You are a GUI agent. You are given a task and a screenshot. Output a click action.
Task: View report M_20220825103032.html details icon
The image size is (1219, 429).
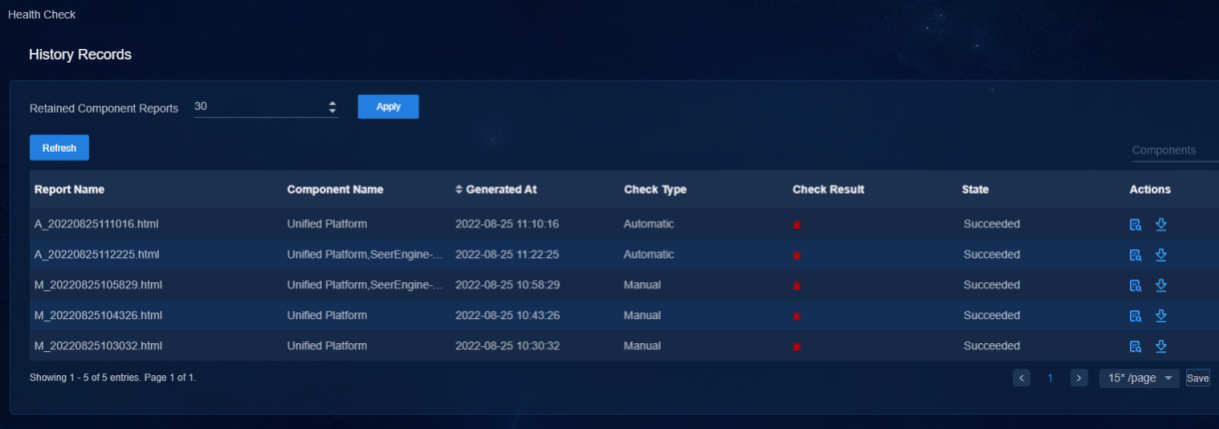[1135, 347]
